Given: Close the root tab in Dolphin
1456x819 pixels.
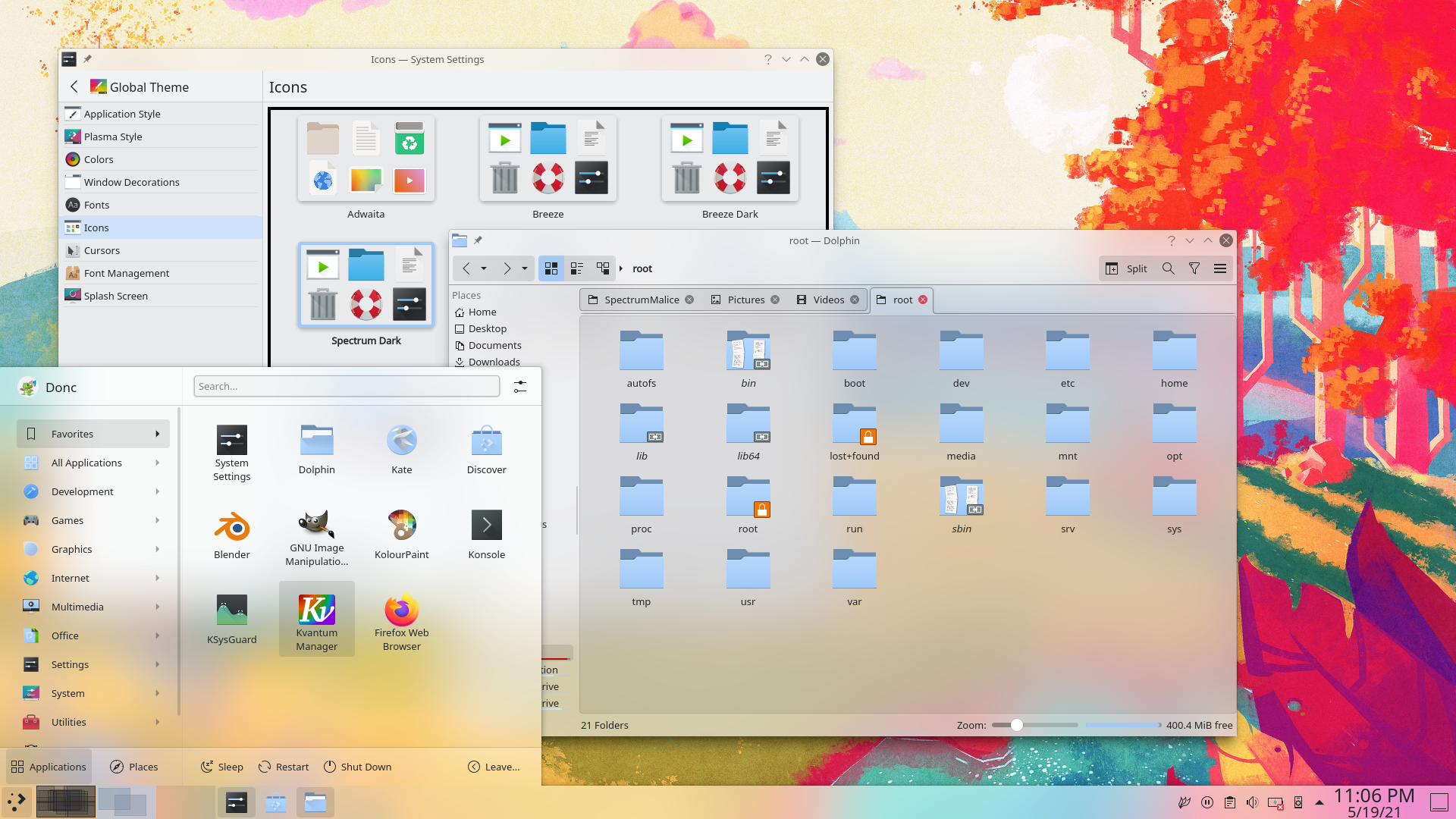Looking at the screenshot, I should point(923,300).
